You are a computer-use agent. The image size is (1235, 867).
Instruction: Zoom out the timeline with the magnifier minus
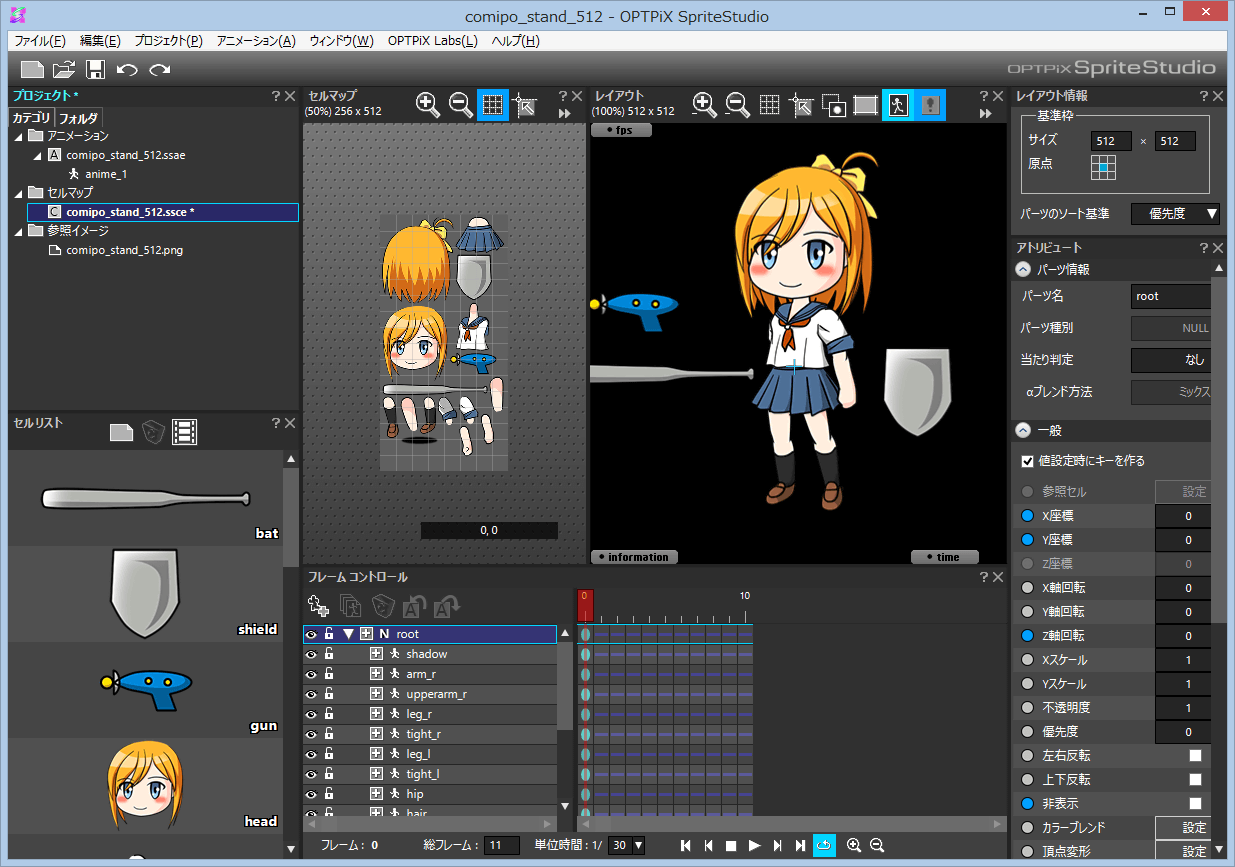click(877, 846)
